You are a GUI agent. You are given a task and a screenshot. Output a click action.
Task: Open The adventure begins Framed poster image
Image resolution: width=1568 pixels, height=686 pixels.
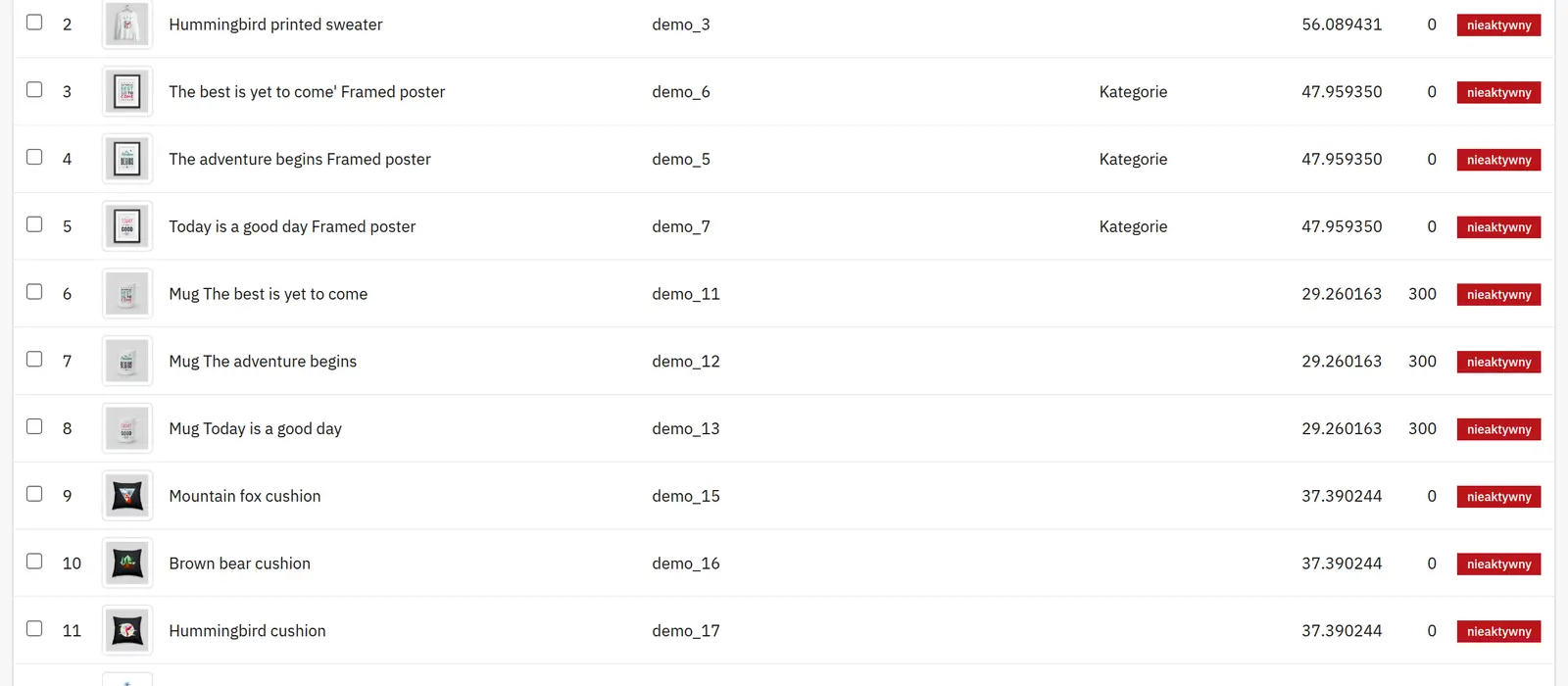[x=127, y=159]
